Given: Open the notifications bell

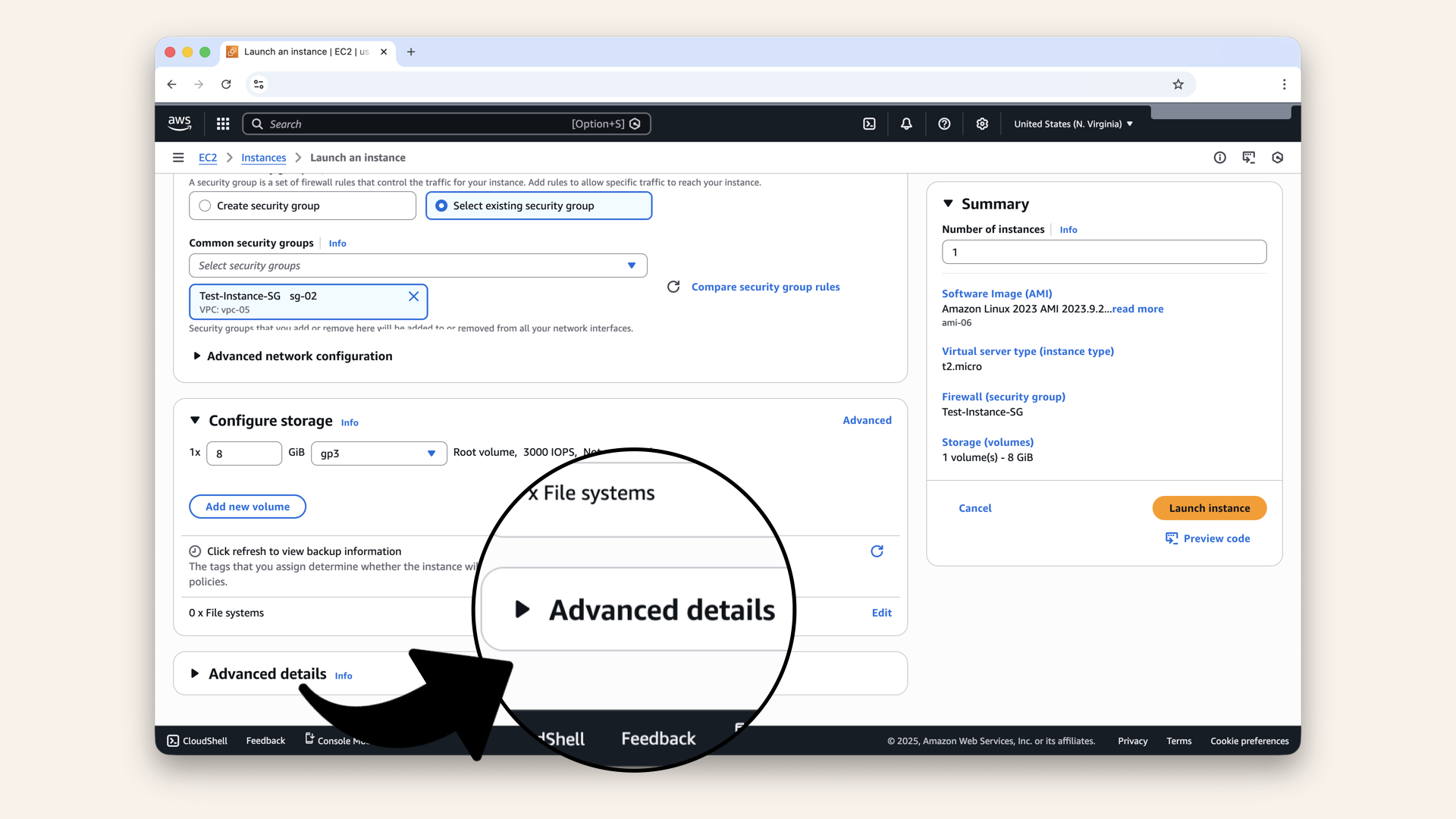Looking at the screenshot, I should [905, 123].
